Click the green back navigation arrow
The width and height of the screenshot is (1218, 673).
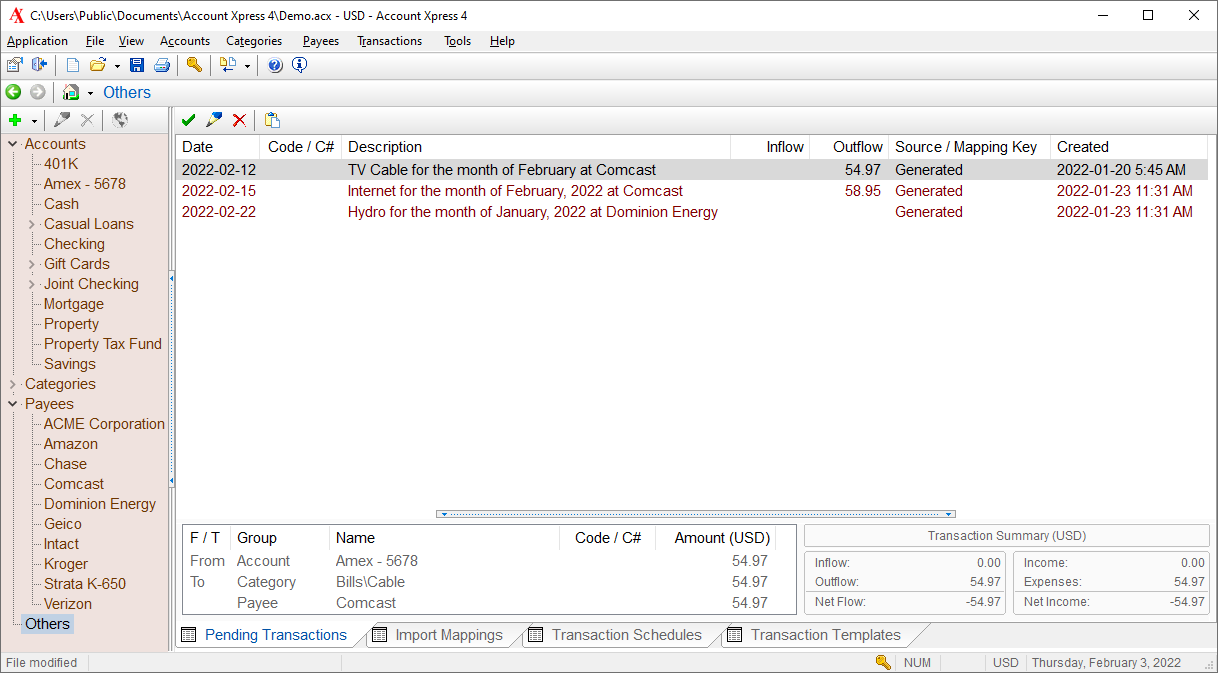14,92
